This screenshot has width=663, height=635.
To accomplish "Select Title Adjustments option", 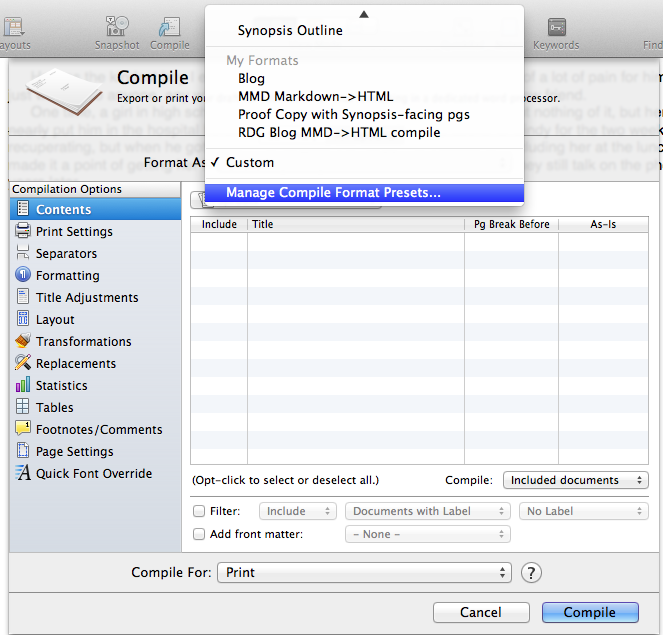I will click(96, 297).
